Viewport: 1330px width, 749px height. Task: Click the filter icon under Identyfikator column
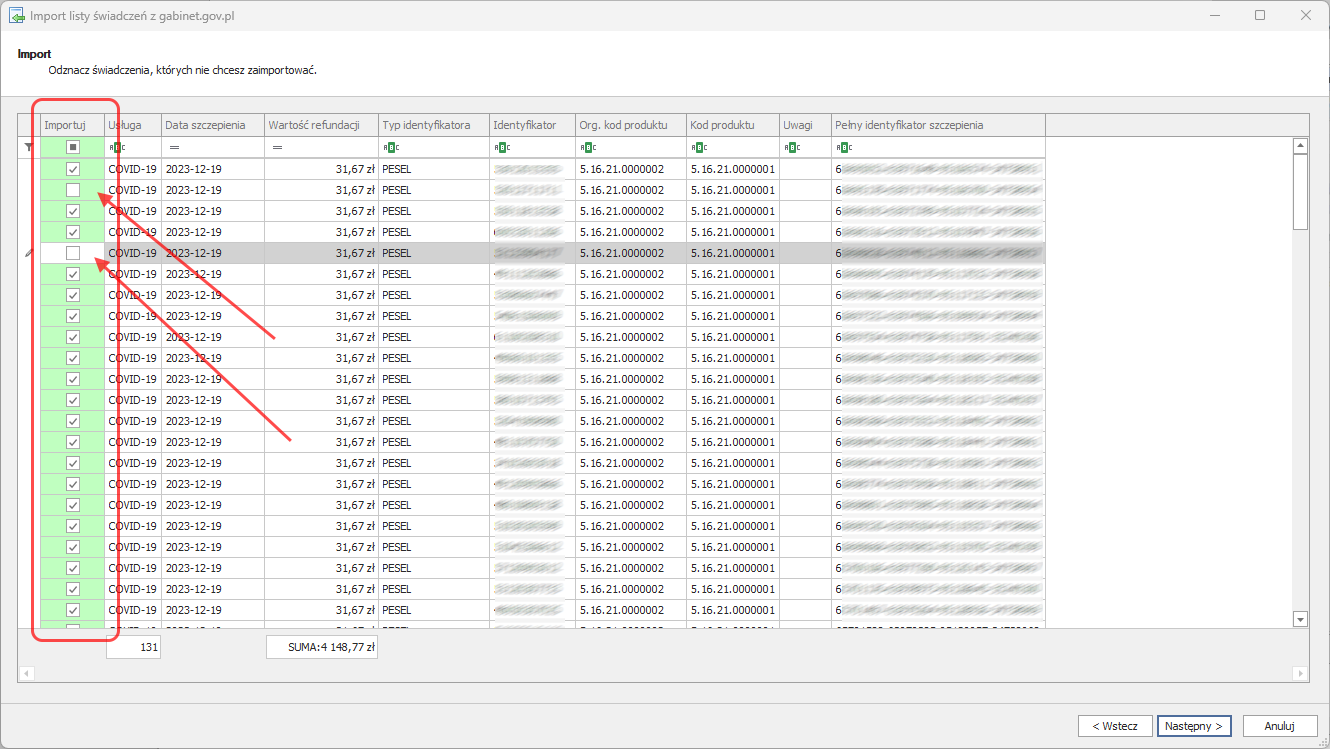tap(502, 147)
